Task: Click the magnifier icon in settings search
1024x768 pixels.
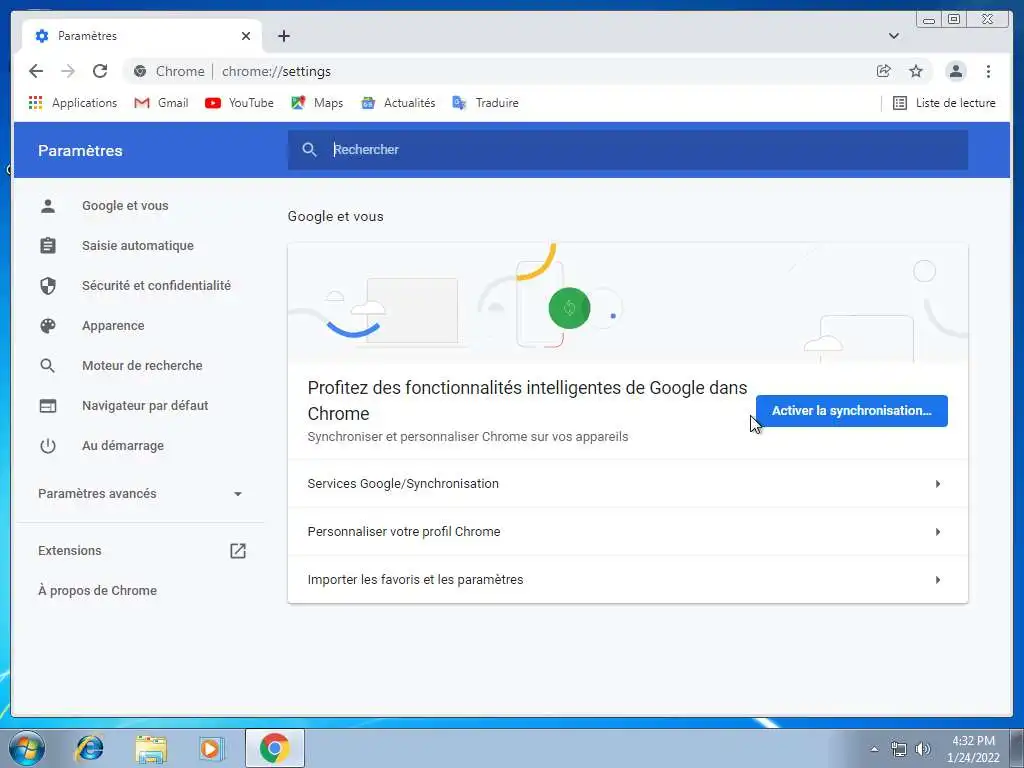Action: click(x=310, y=150)
